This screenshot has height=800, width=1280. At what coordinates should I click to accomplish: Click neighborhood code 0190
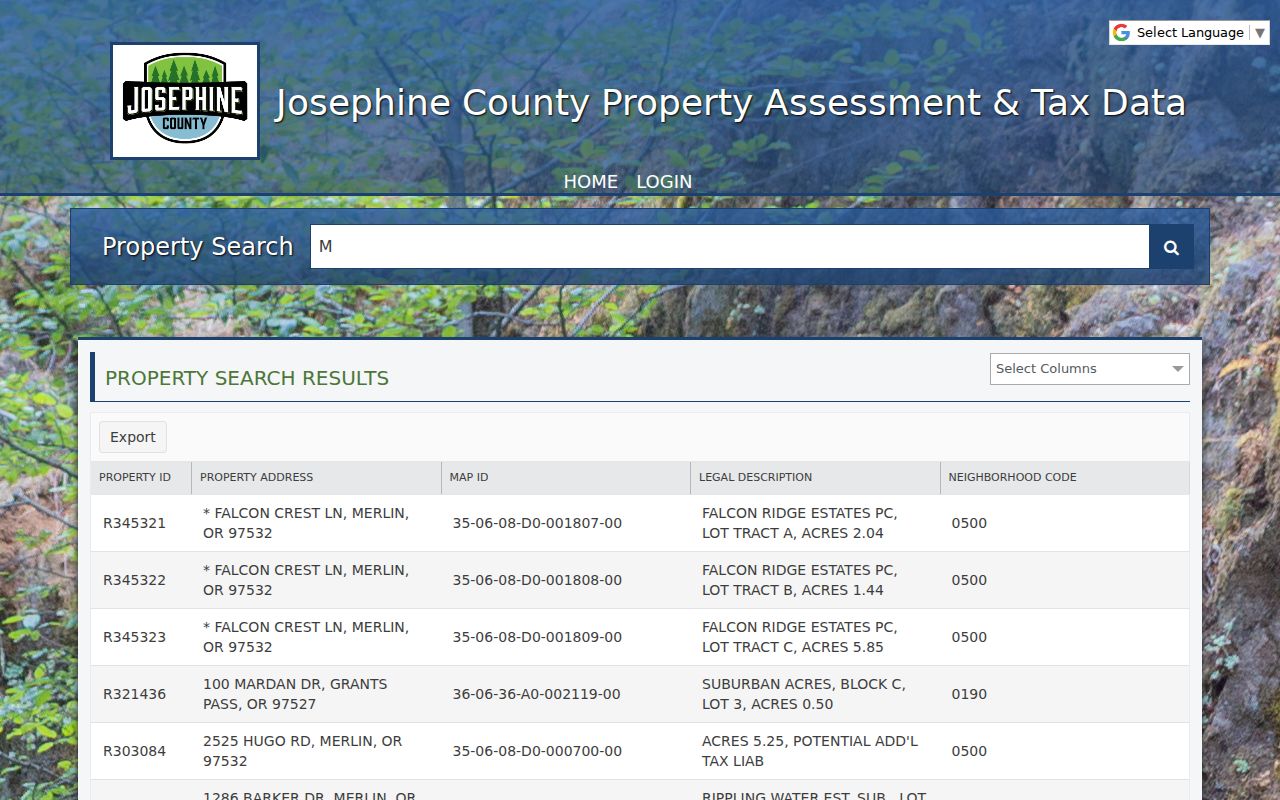[969, 694]
